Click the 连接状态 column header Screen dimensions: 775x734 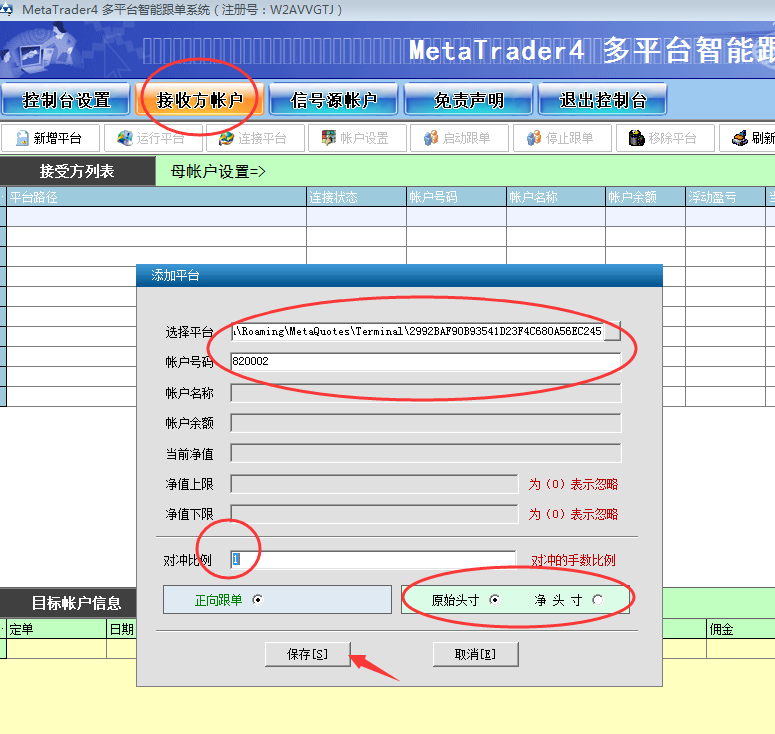pyautogui.click(x=356, y=197)
